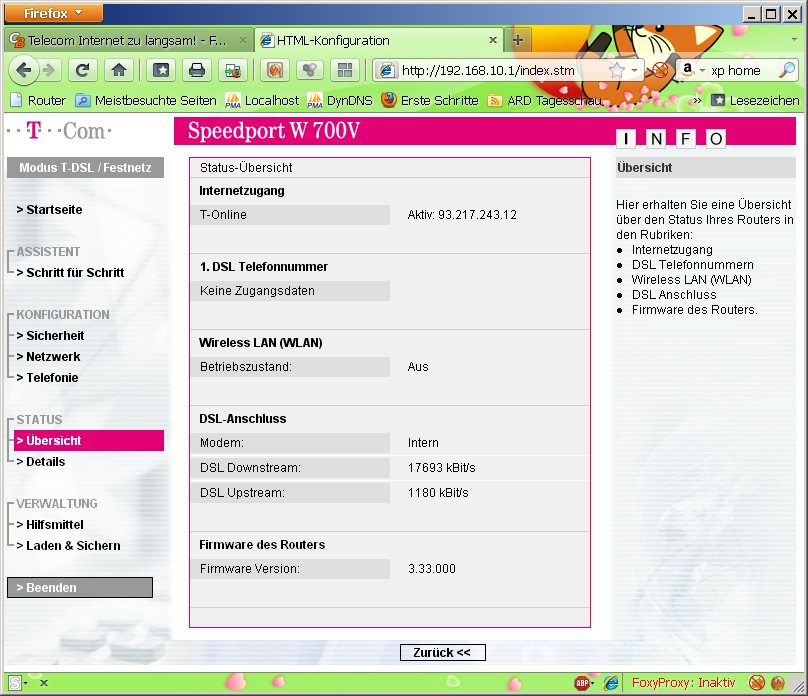Close the 'Telecom Internet zu langsam!' tab

243,40
